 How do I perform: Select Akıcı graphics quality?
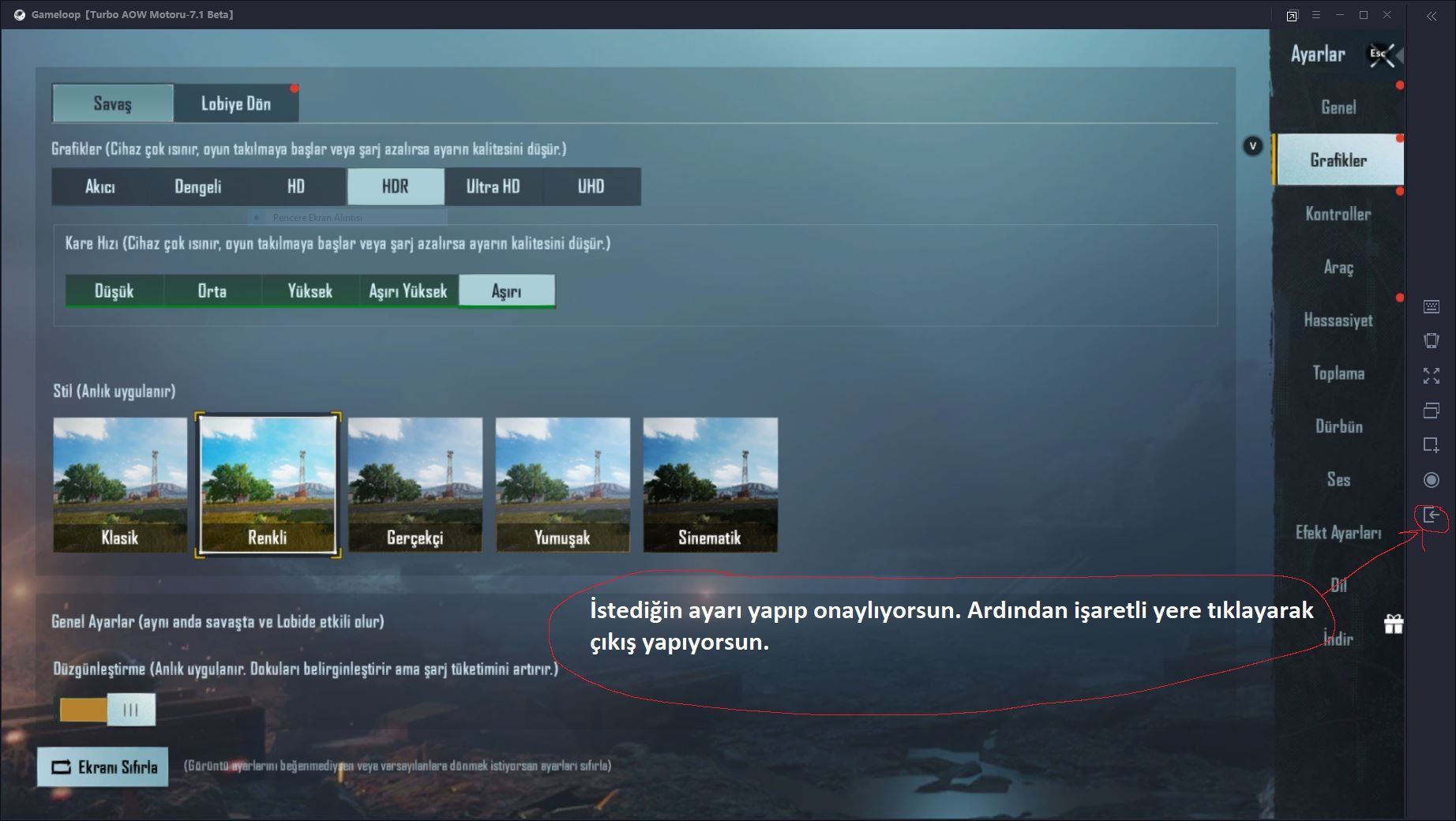[100, 187]
